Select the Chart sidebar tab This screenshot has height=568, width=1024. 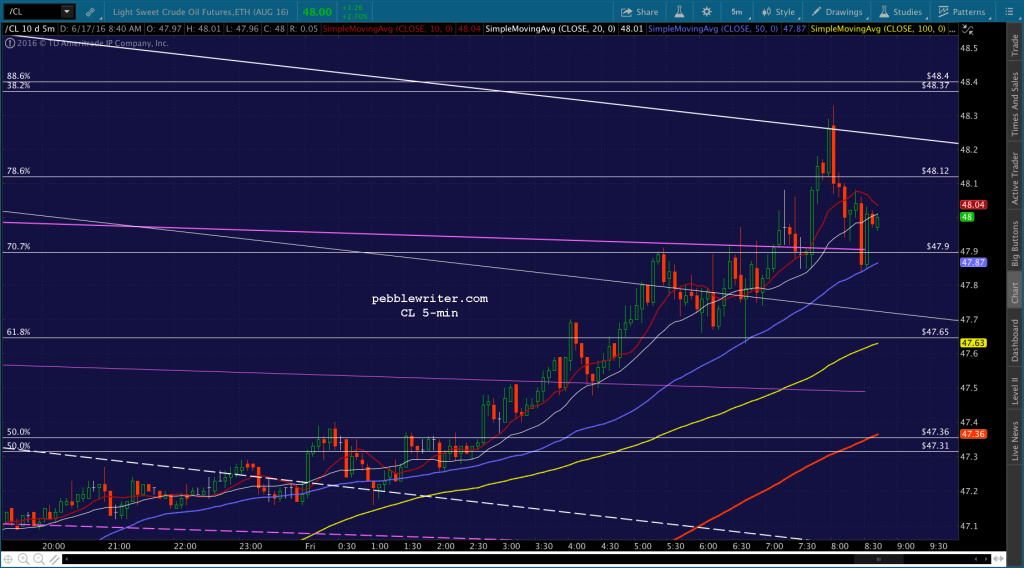click(x=1015, y=292)
